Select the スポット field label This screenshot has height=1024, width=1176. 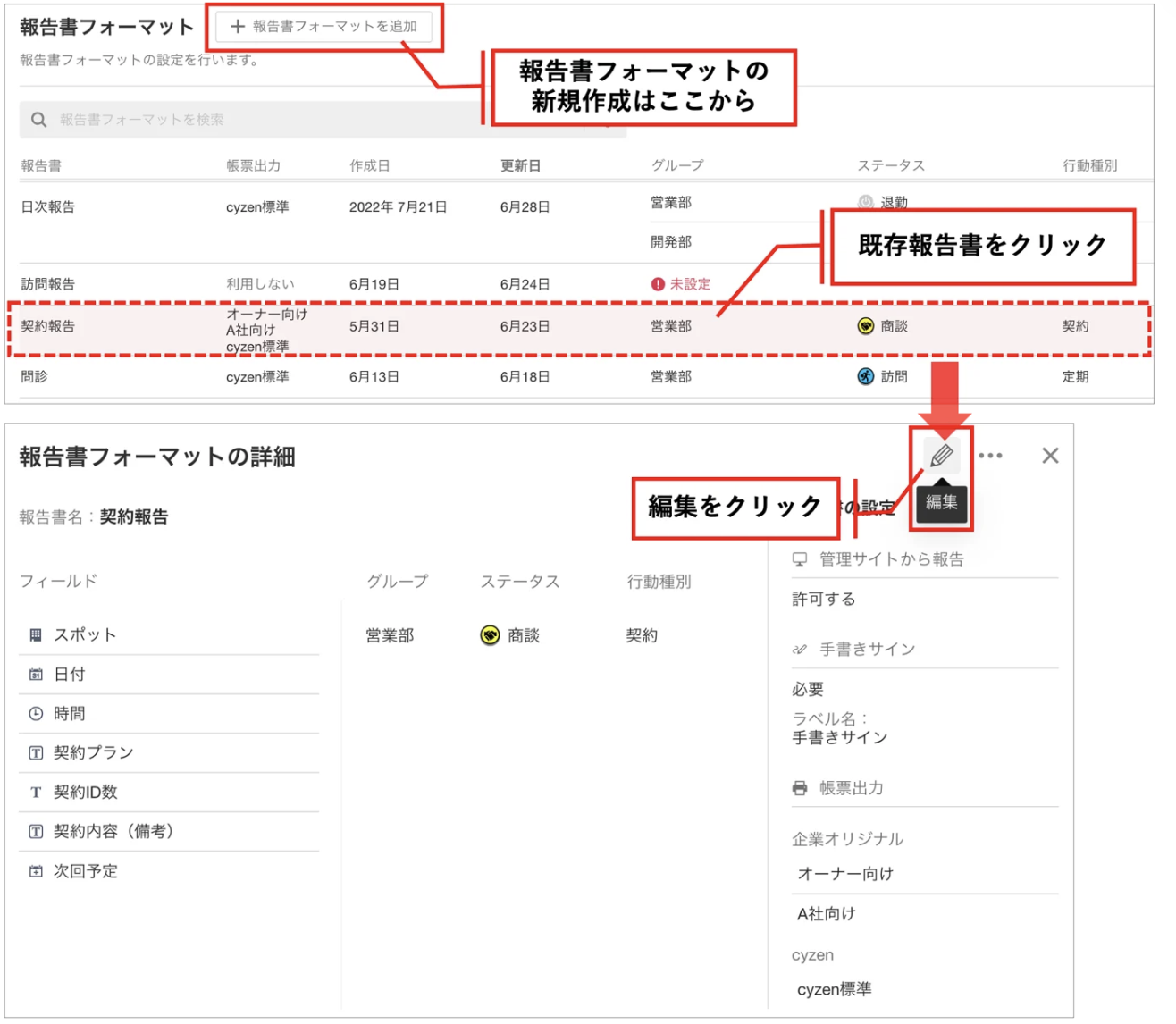coord(85,634)
